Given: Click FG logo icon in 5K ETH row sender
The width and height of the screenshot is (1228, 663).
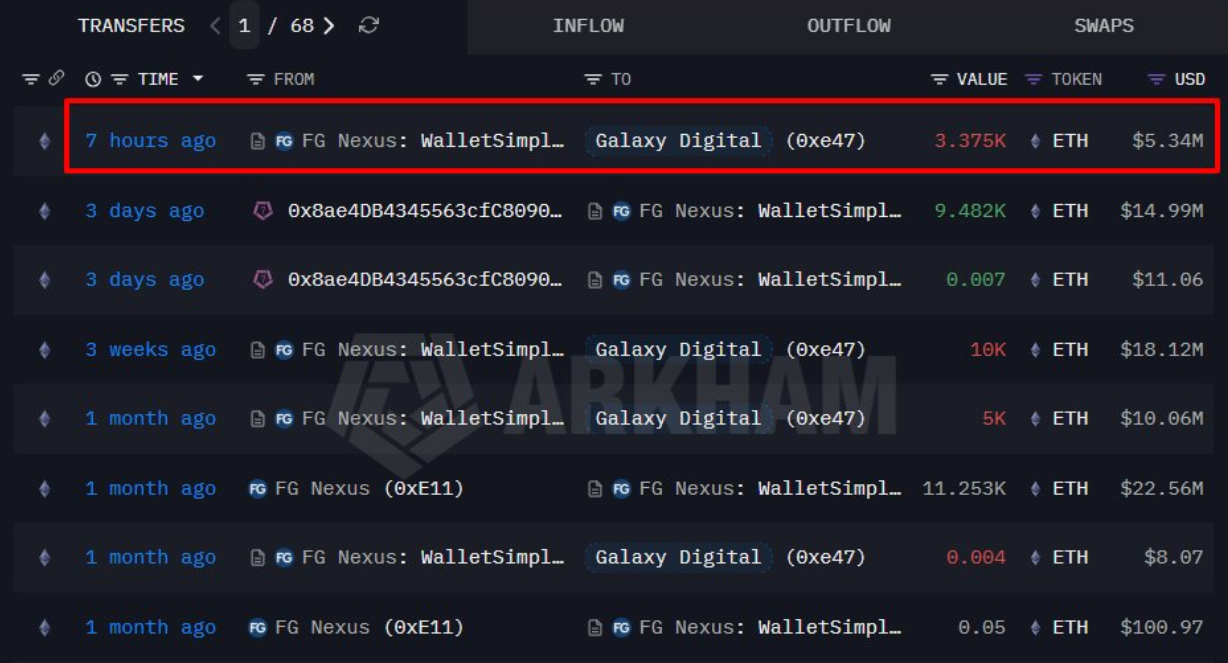Looking at the screenshot, I should pos(284,419).
